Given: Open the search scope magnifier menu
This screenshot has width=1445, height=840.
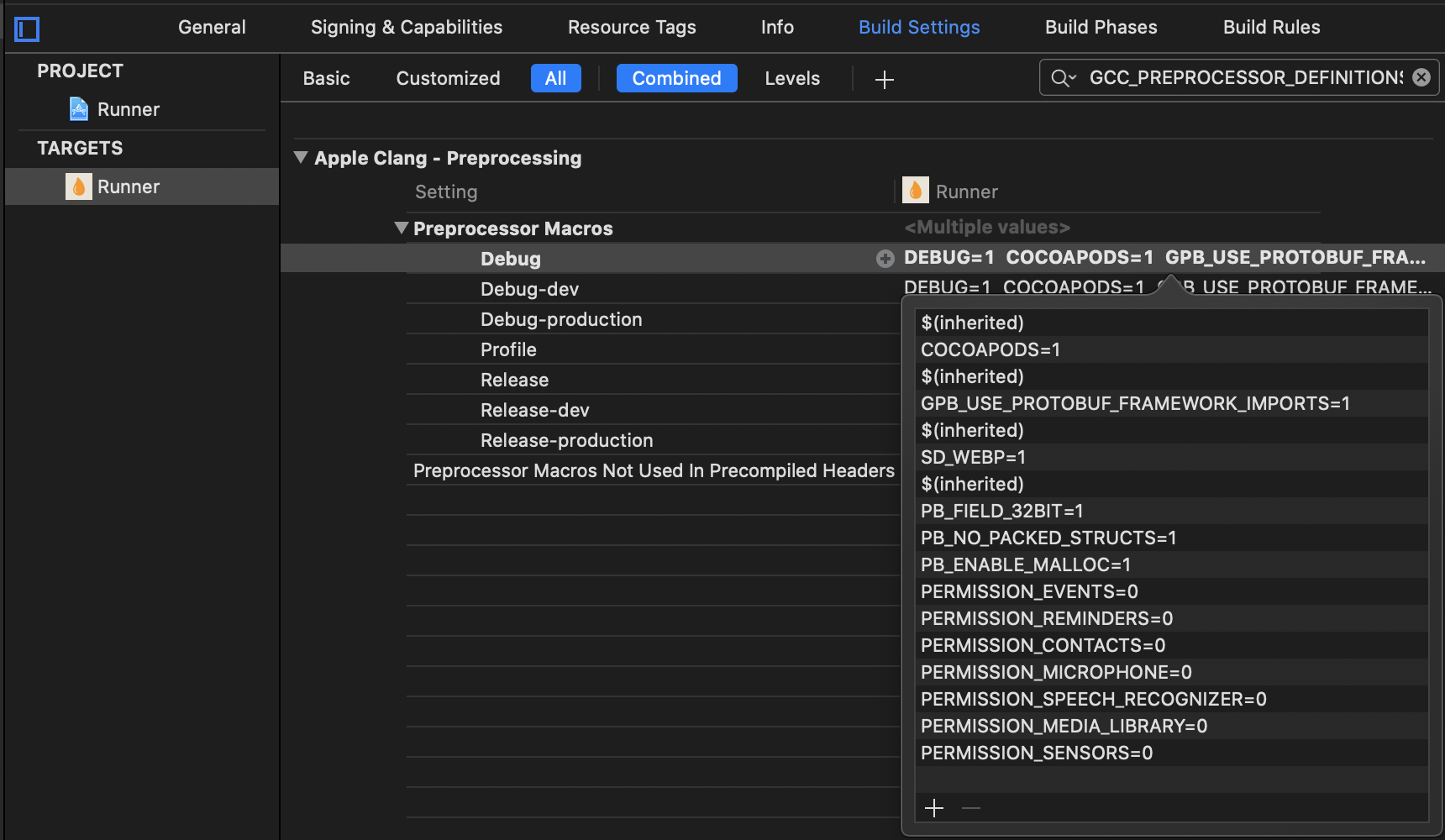Looking at the screenshot, I should 1062,76.
